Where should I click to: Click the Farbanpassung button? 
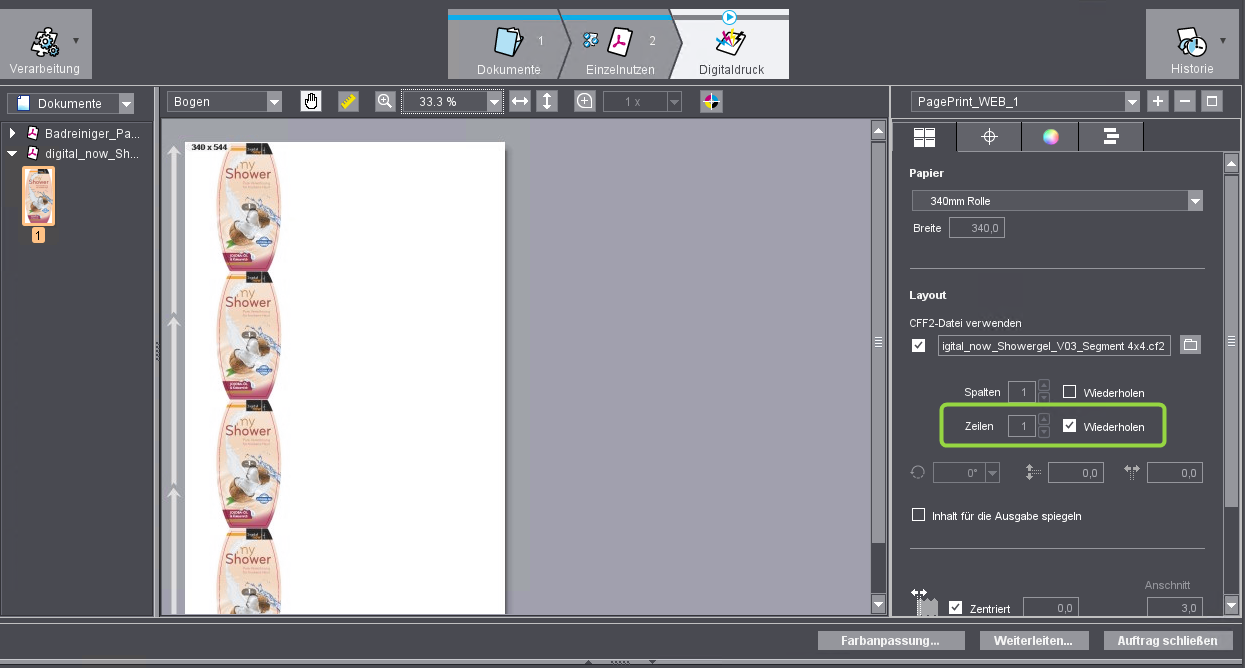click(x=890, y=640)
